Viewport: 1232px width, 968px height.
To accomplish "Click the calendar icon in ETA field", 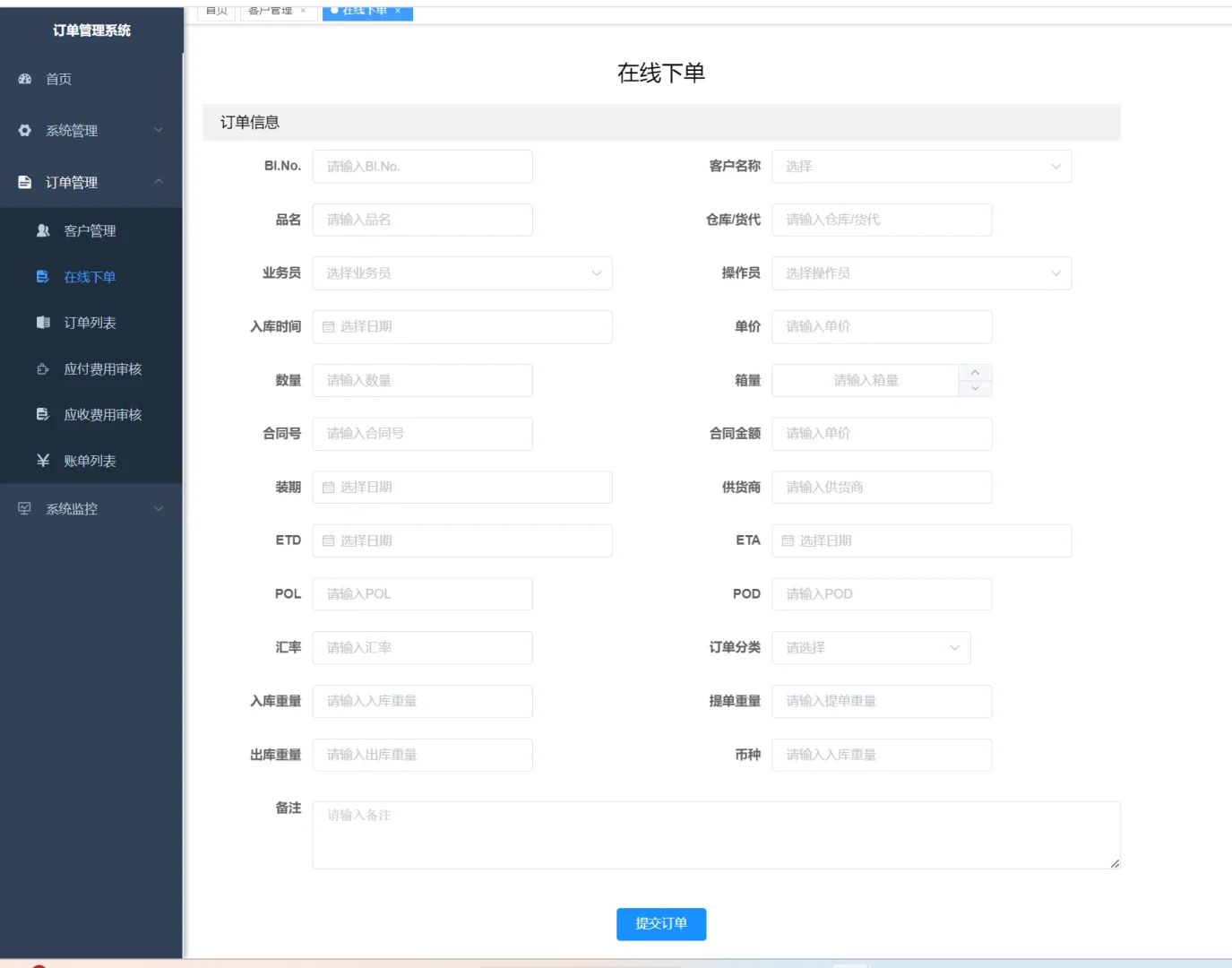I will point(786,540).
